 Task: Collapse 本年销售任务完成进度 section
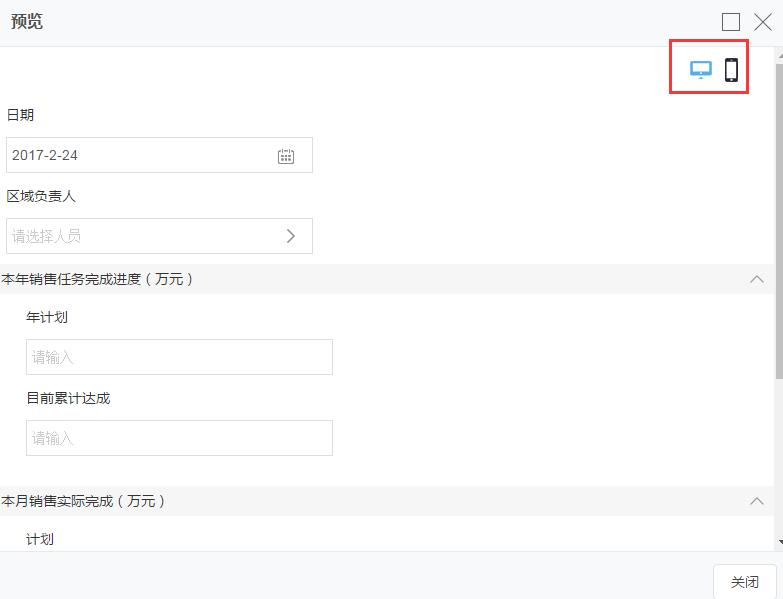click(757, 279)
